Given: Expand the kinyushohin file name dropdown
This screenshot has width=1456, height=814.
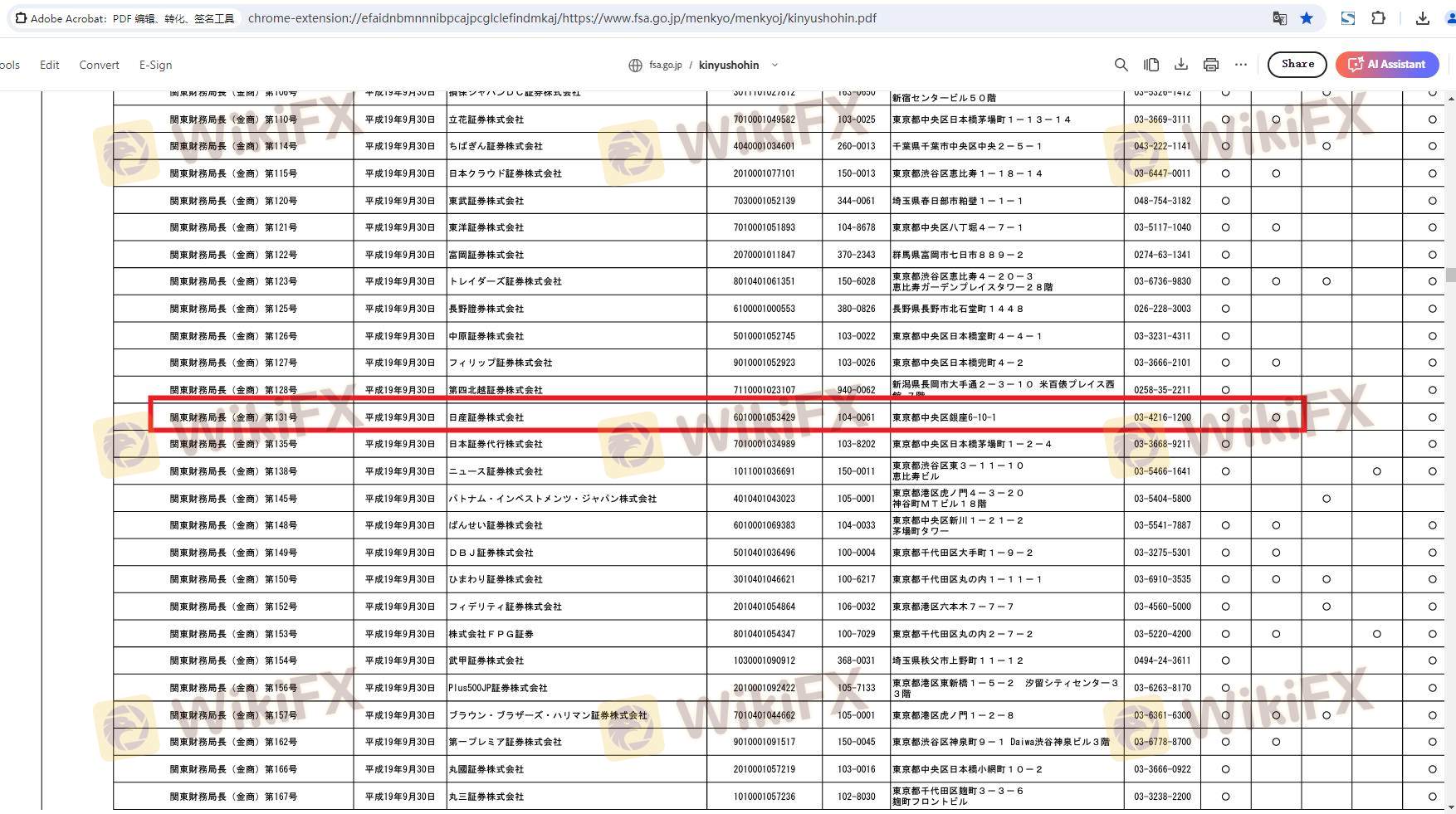Looking at the screenshot, I should coord(774,65).
